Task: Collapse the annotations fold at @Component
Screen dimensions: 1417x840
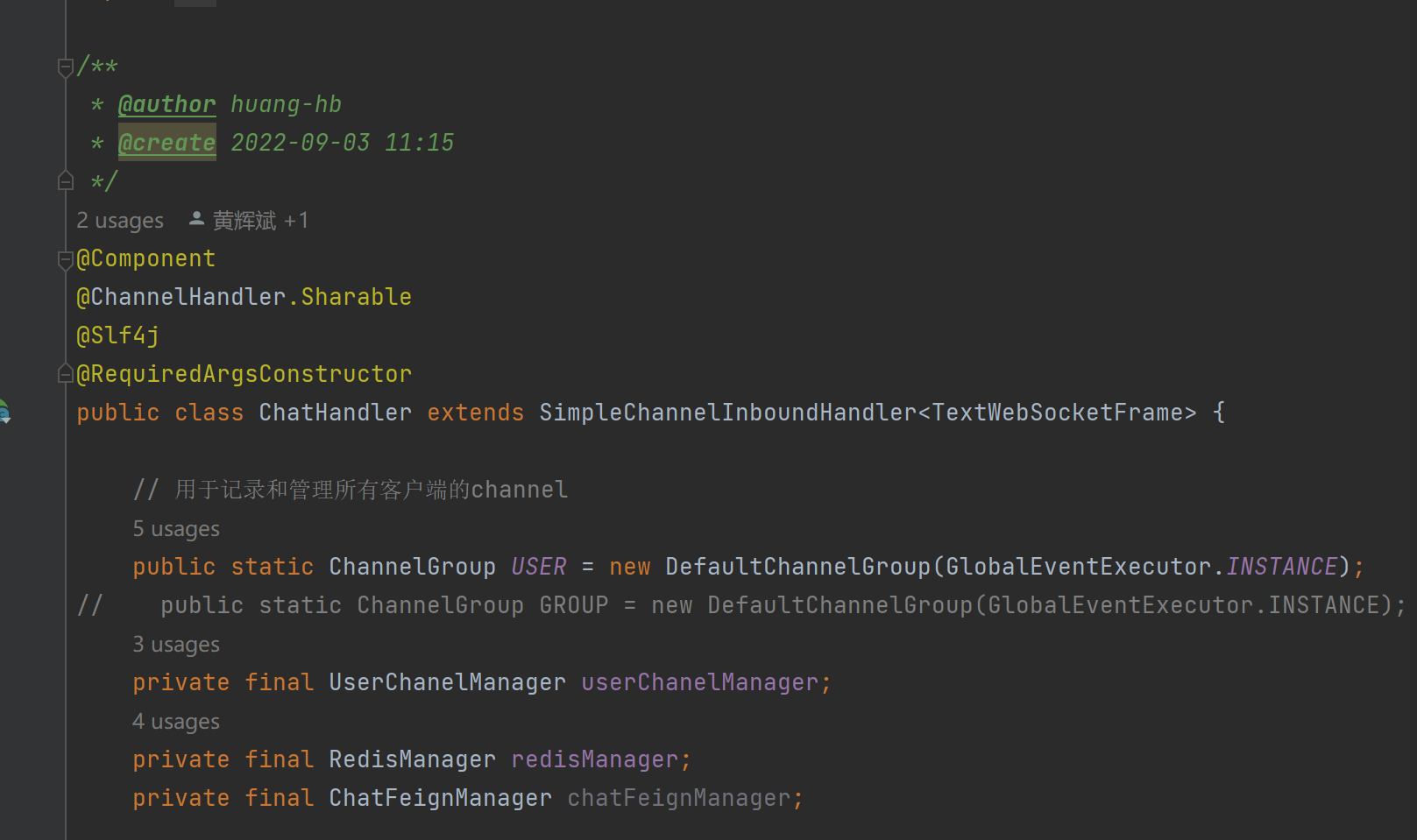Action: point(66,260)
